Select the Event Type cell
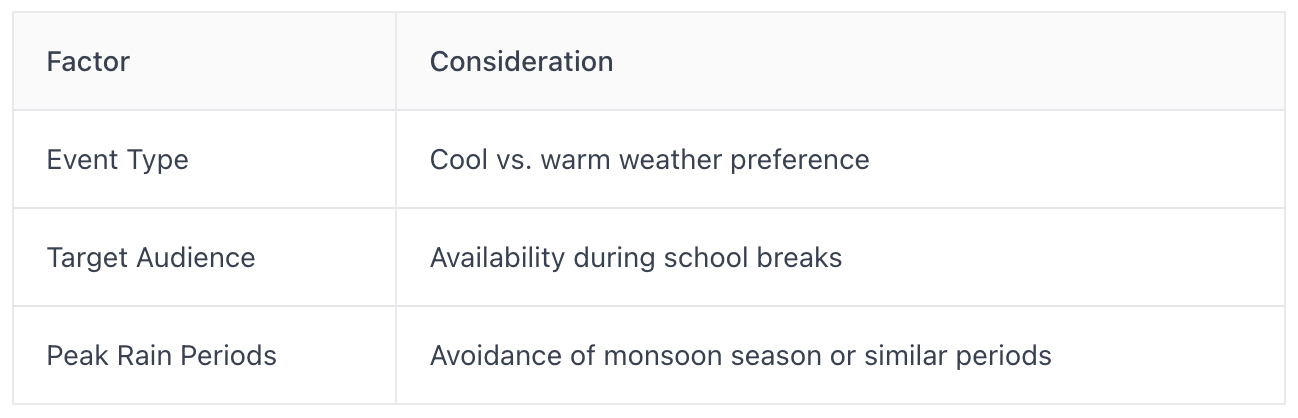The width and height of the screenshot is (1298, 418). 204,159
